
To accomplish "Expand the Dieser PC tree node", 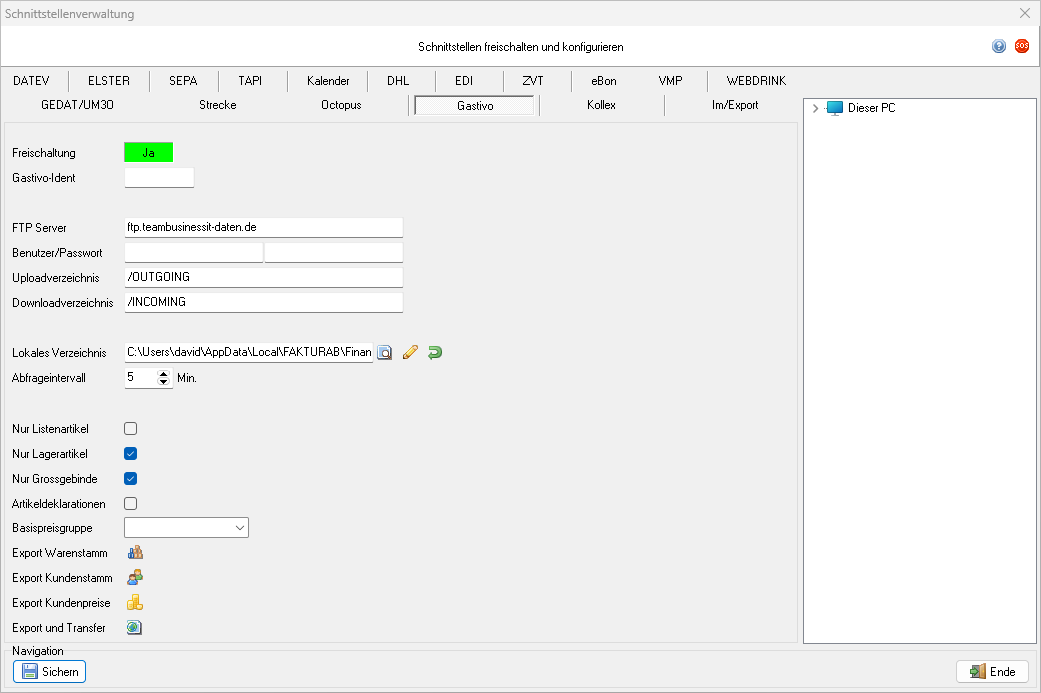I will tap(816, 108).
